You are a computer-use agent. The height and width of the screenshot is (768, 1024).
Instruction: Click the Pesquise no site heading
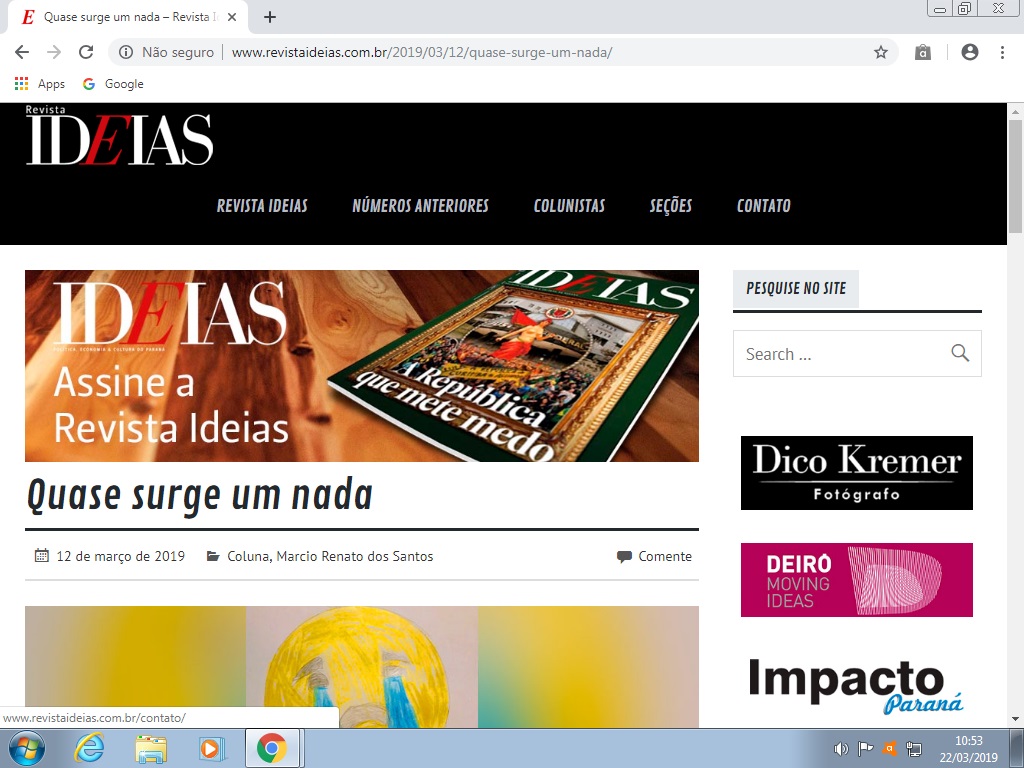coord(796,289)
